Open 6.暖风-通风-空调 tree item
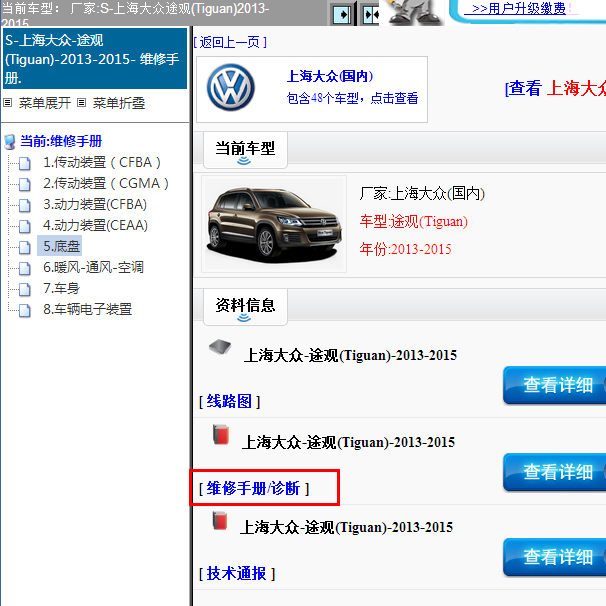 [x=93, y=267]
